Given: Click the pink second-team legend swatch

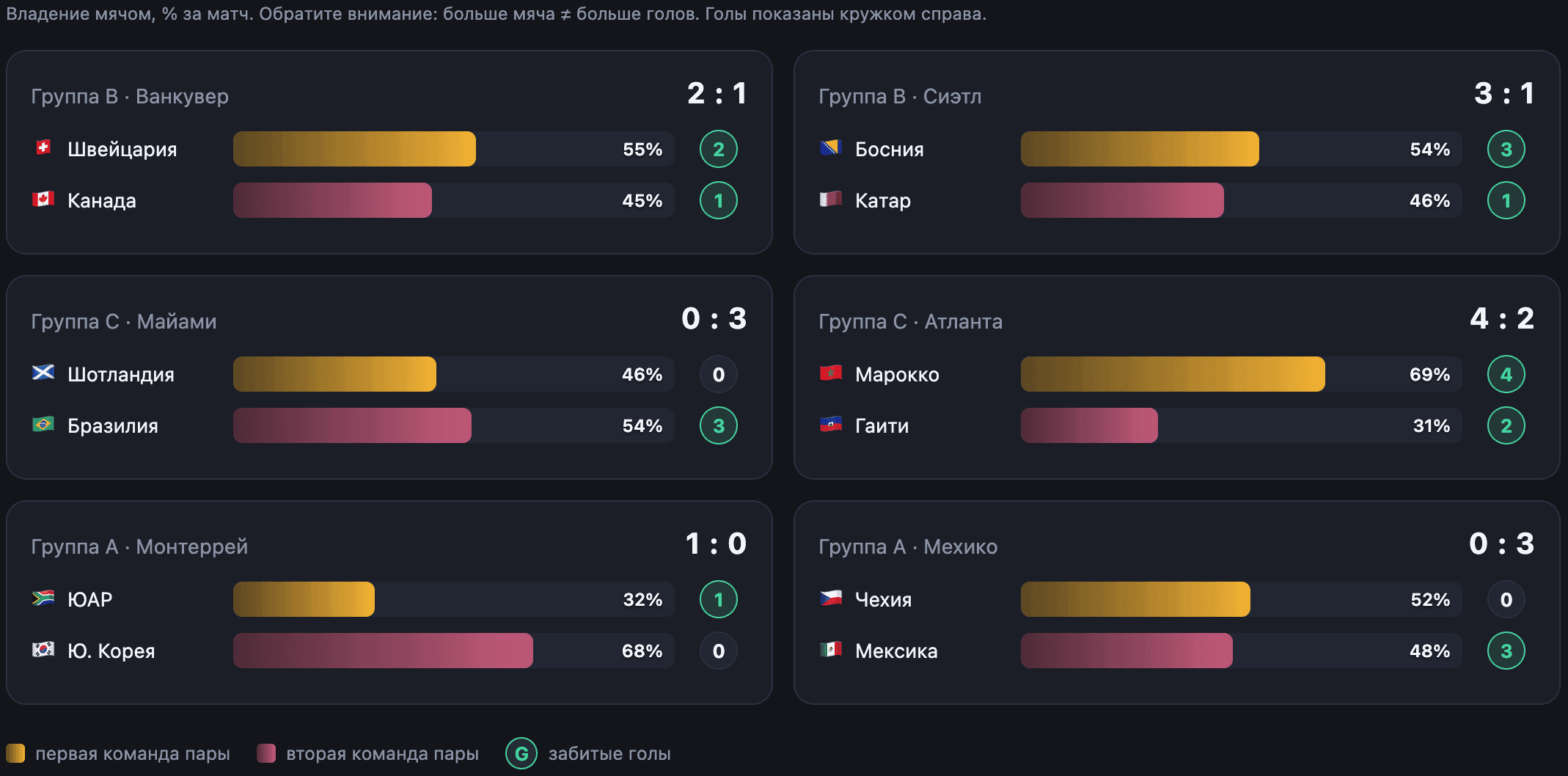Looking at the screenshot, I should tap(266, 753).
